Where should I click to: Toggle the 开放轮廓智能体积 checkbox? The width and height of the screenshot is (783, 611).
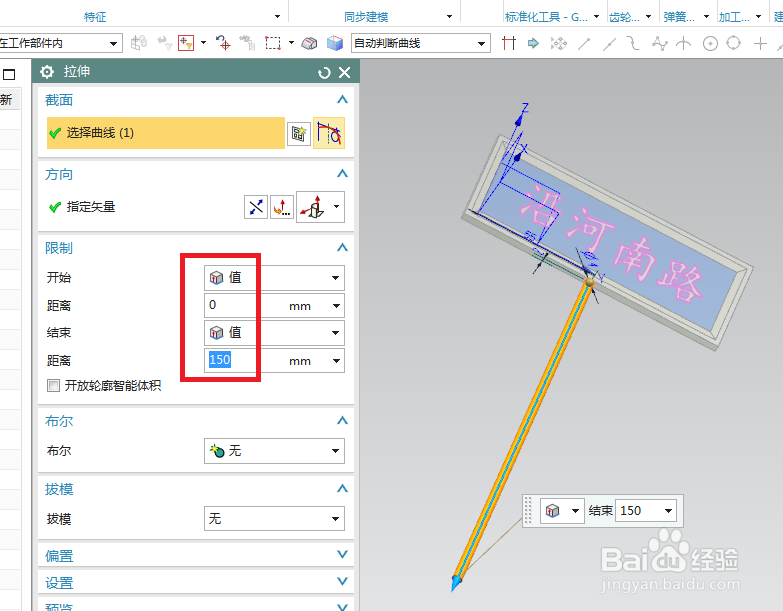[x=53, y=385]
